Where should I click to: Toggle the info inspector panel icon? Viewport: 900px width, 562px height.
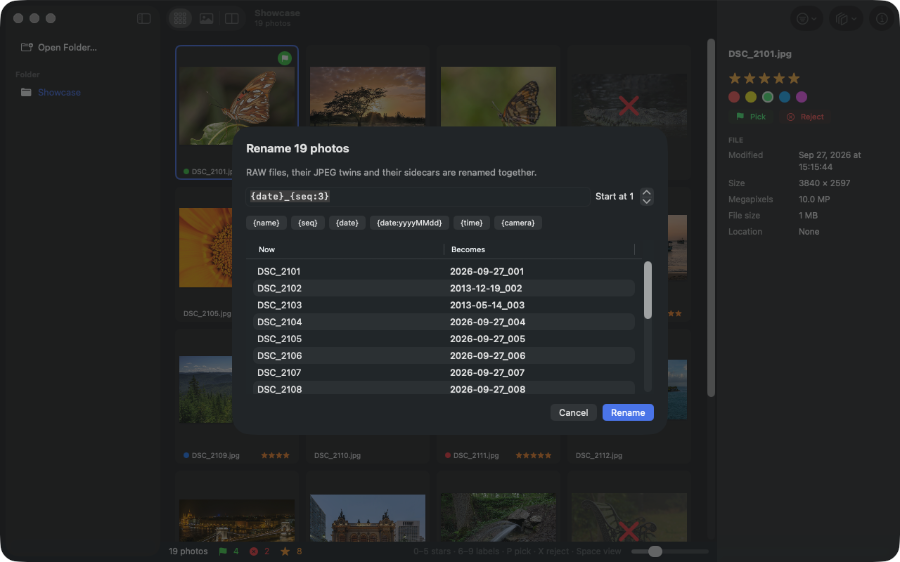pos(882,19)
